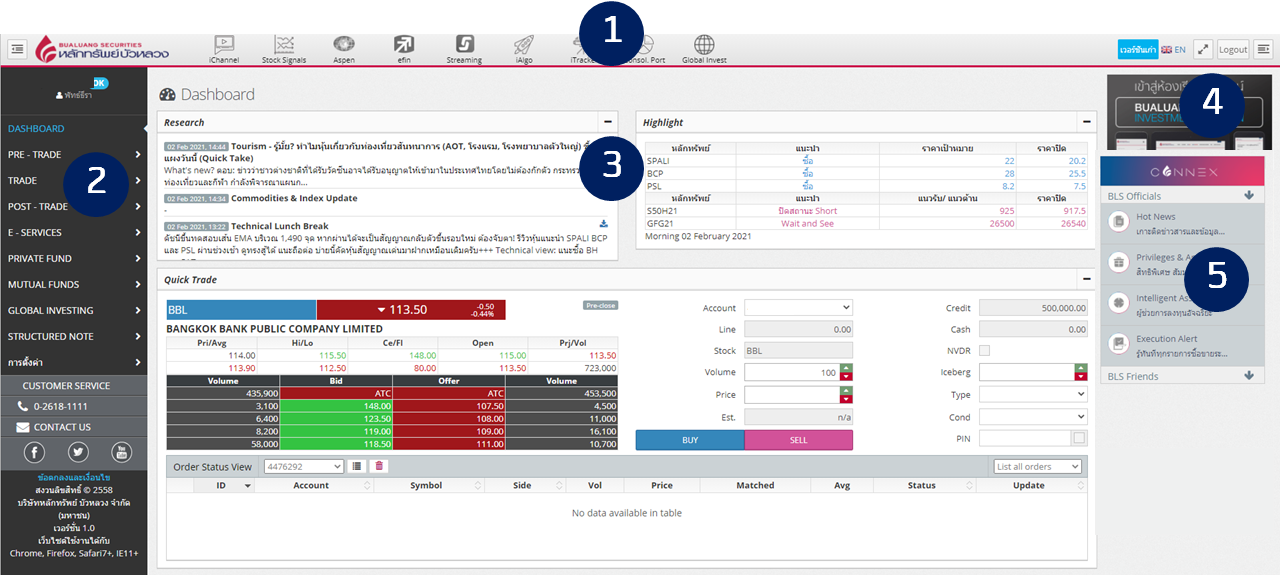
Task: Increase Price with the green up arrow
Action: (846, 391)
